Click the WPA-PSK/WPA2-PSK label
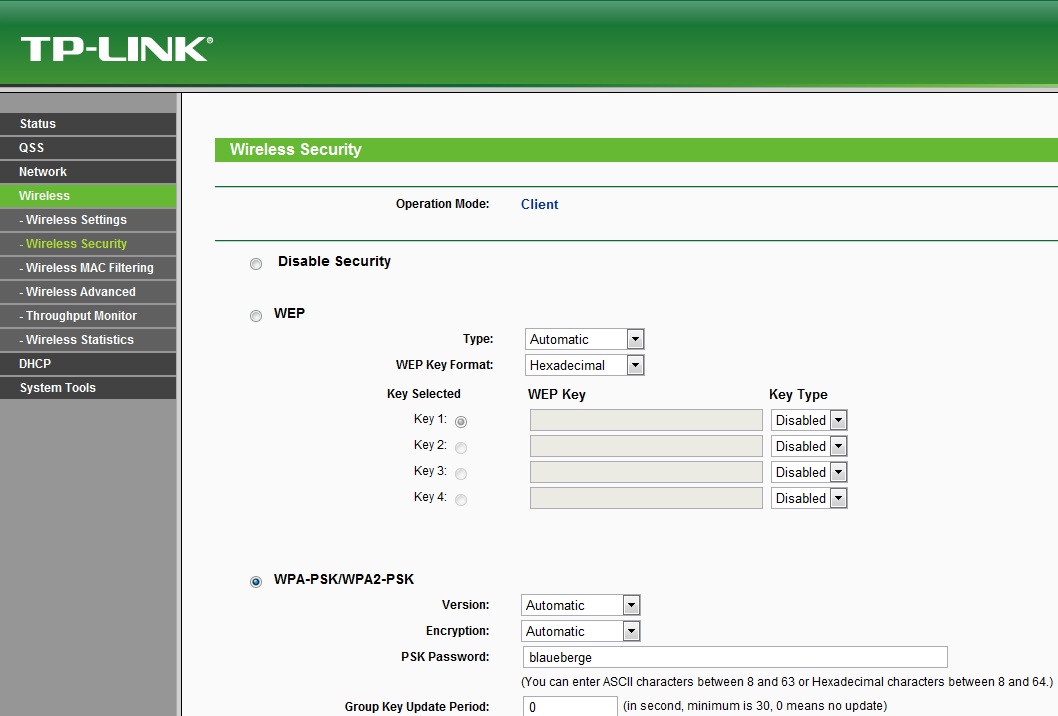This screenshot has height=716, width=1058. (x=343, y=579)
